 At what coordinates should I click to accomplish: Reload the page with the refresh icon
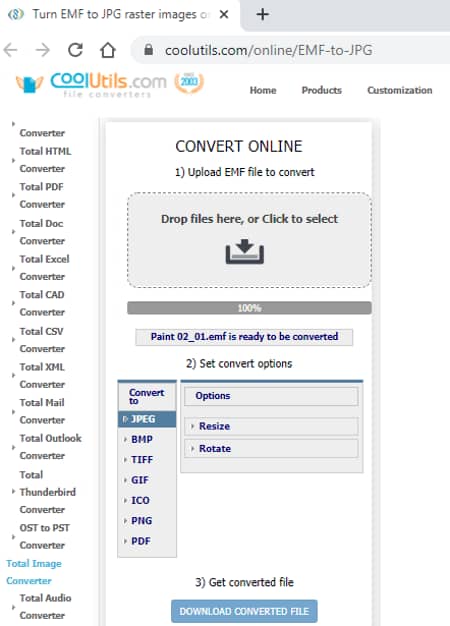pyautogui.click(x=75, y=50)
